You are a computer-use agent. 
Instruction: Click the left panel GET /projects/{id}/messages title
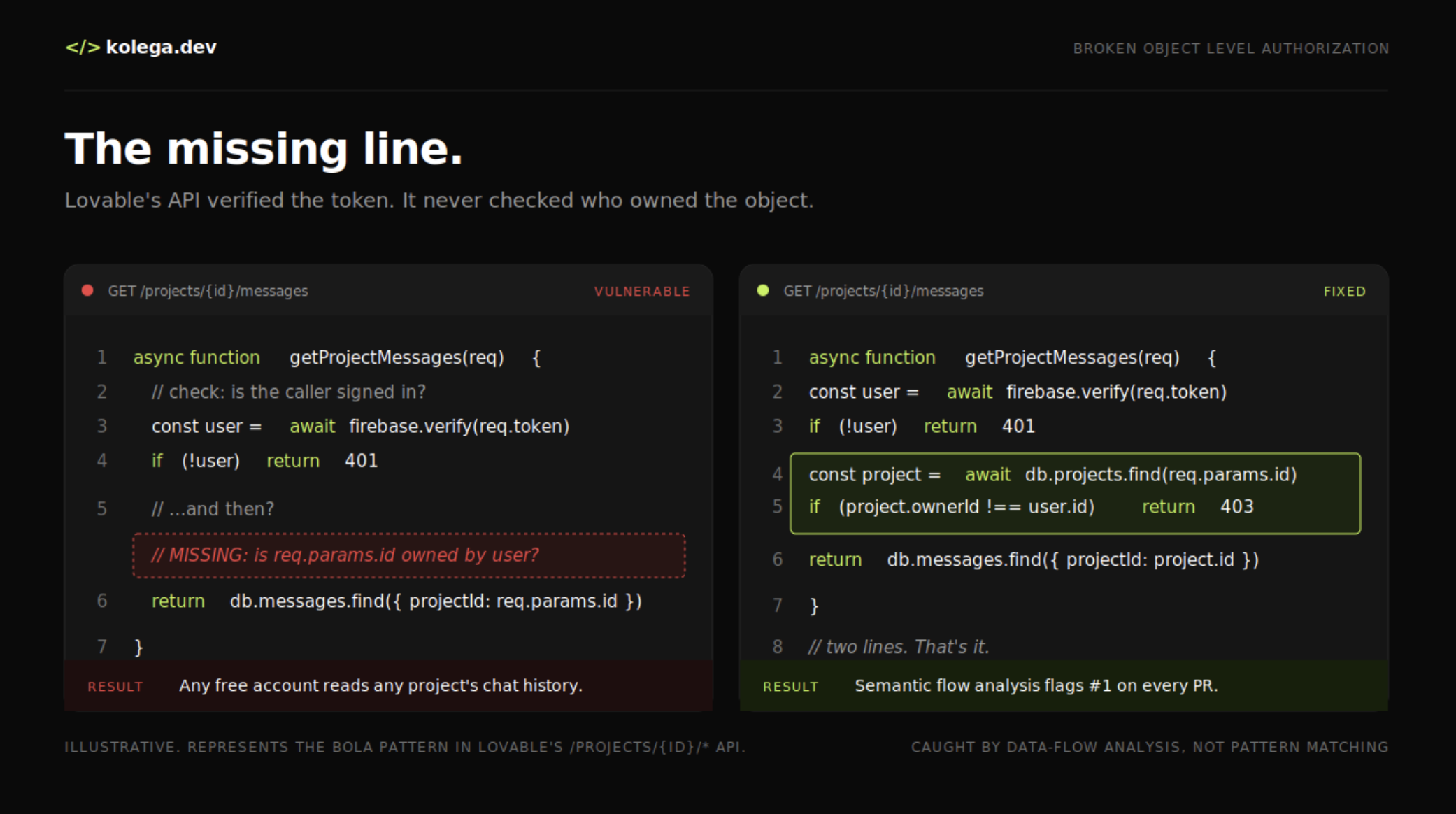tap(208, 291)
